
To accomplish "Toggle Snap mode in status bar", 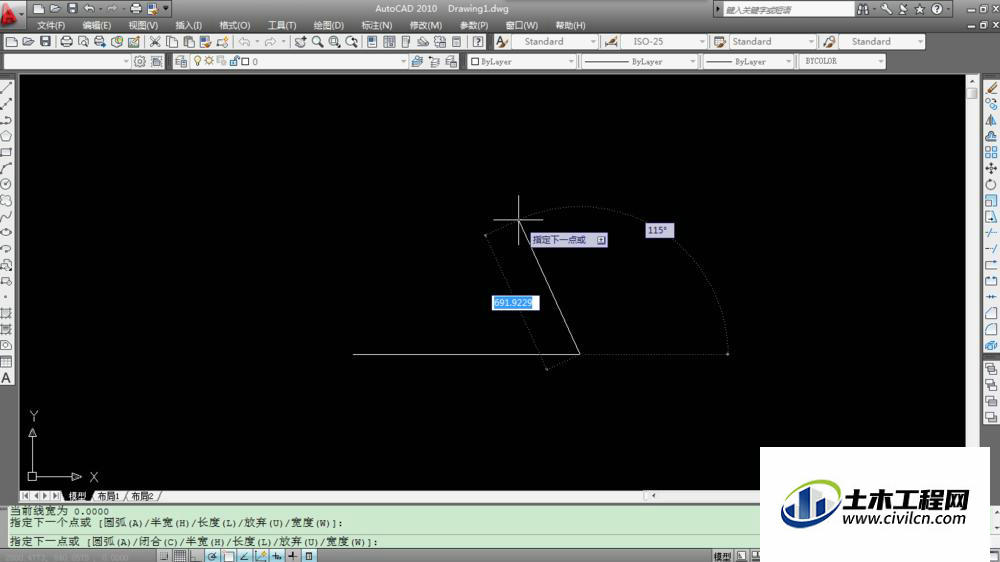I will [165, 556].
